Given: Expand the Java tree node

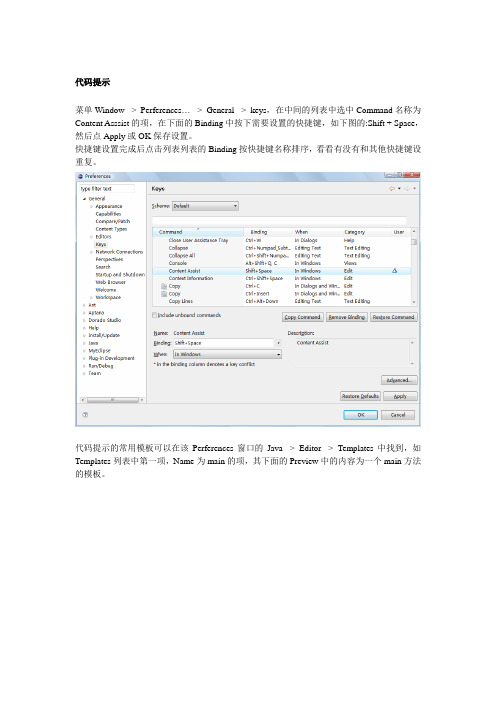Looking at the screenshot, I should point(85,343).
